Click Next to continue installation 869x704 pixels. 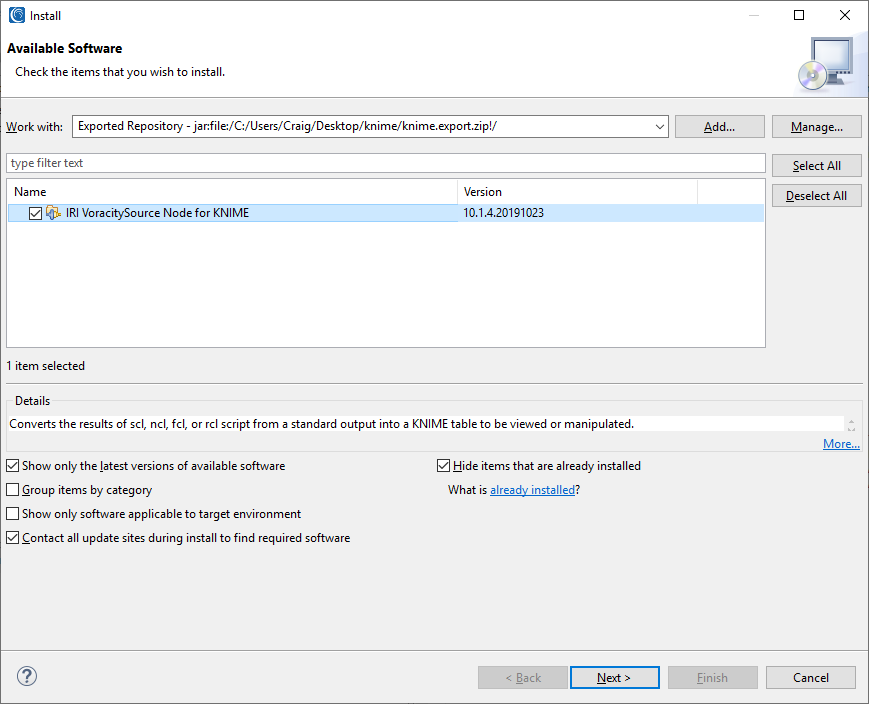[615, 677]
